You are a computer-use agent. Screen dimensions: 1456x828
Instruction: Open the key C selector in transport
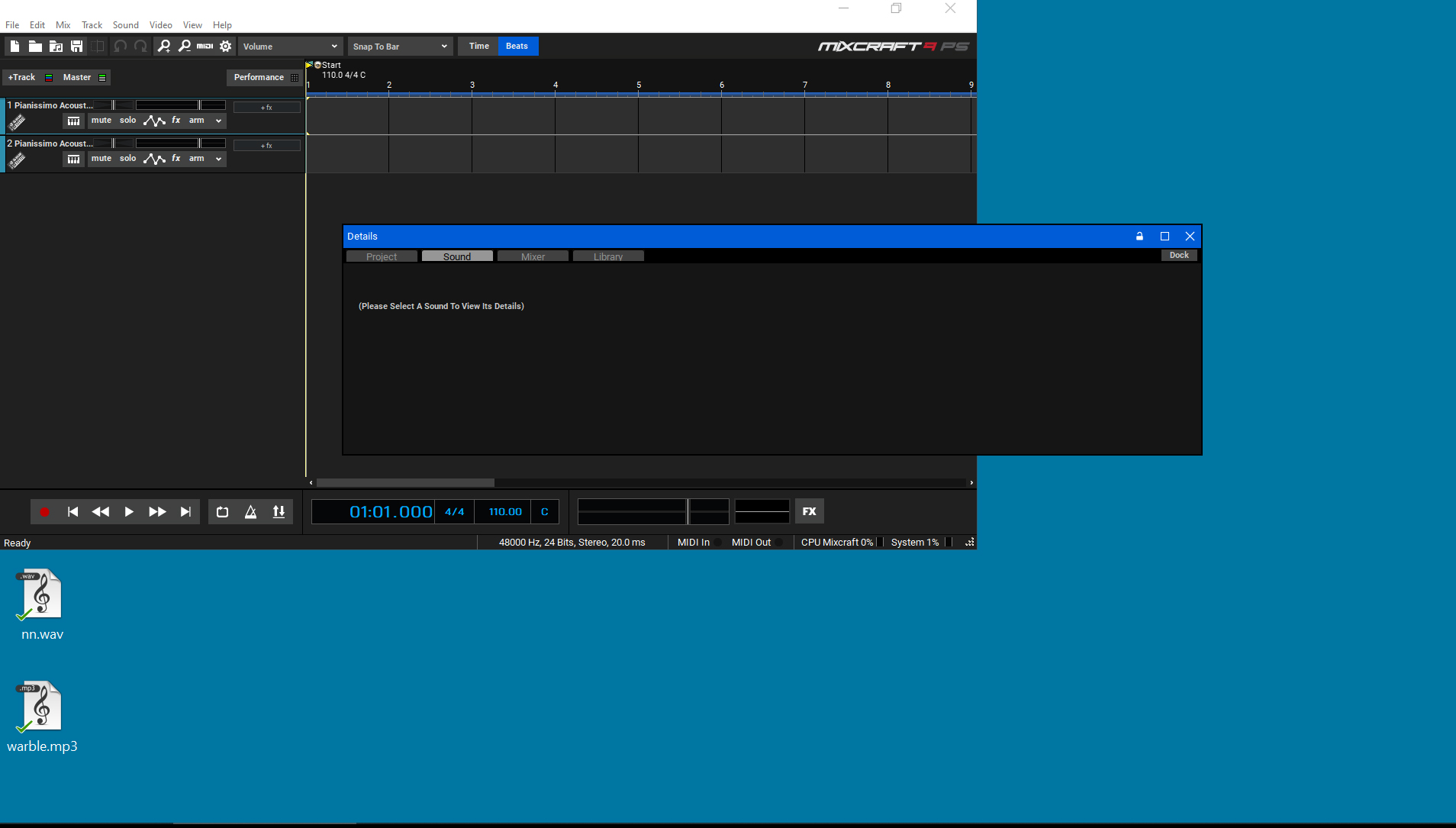545,512
